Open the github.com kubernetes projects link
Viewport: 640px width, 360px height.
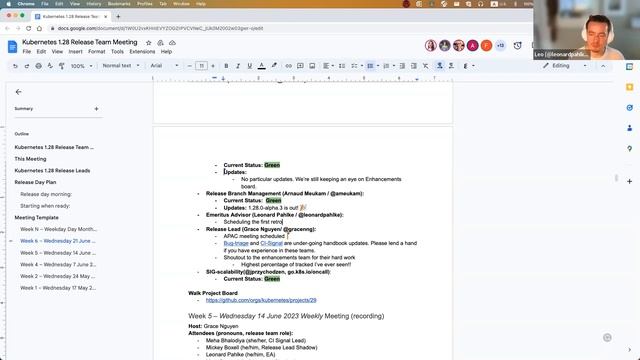(261, 300)
